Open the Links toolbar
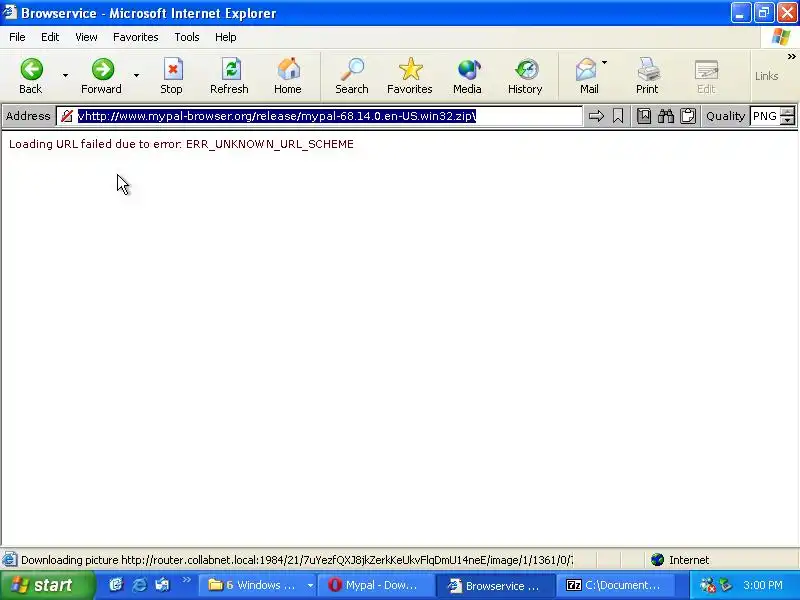Image resolution: width=800 pixels, height=600 pixels. [x=766, y=76]
